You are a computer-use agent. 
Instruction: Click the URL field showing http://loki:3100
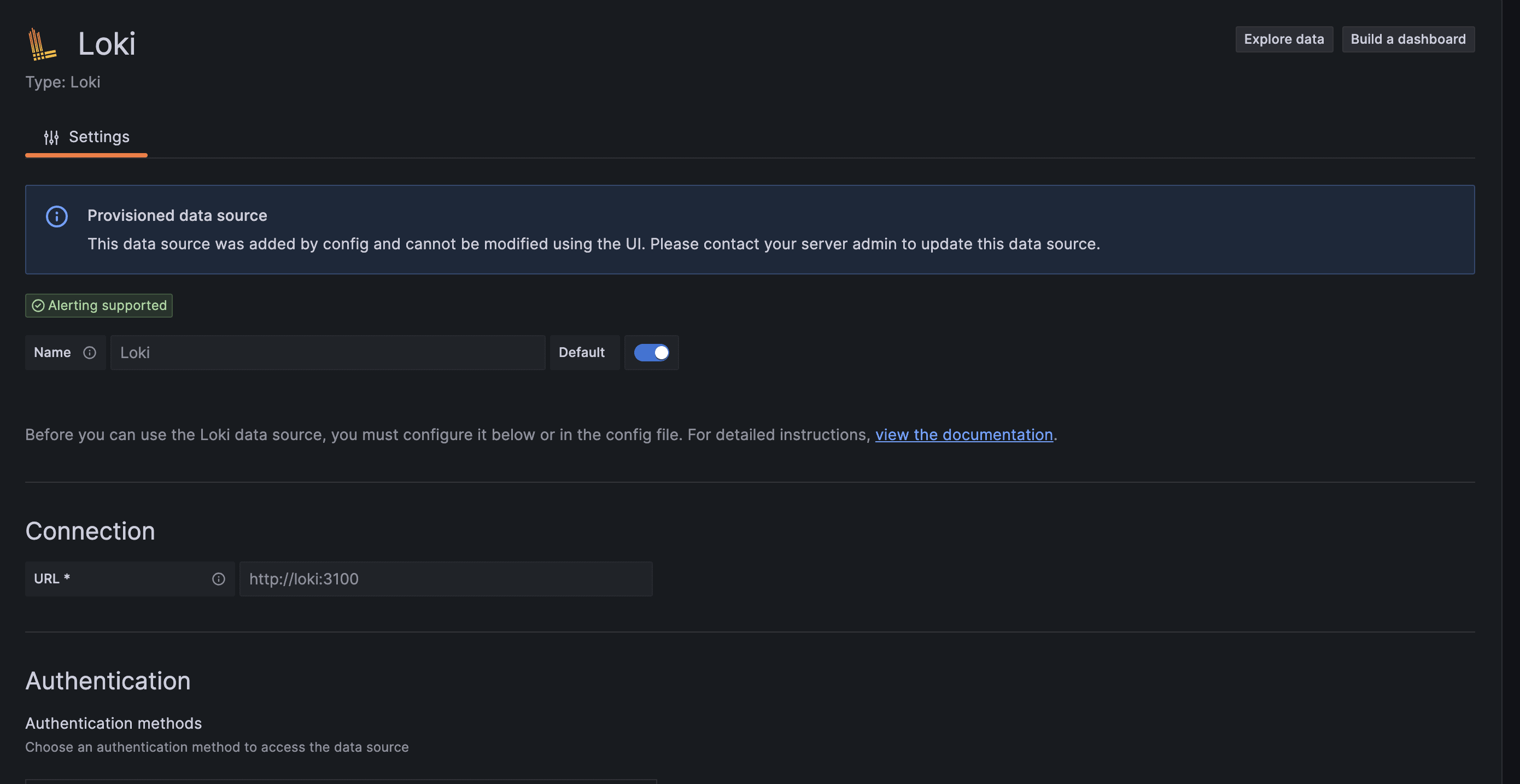[x=446, y=580]
